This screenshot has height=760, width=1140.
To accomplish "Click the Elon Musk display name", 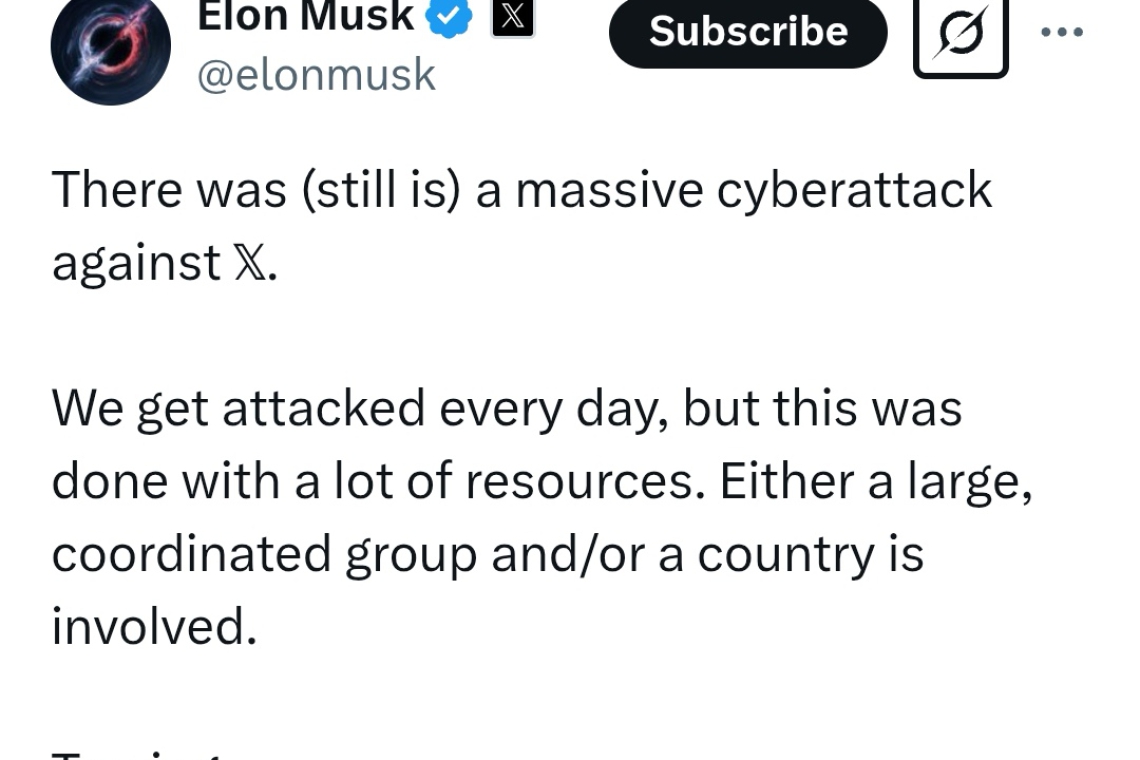I will (x=305, y=16).
